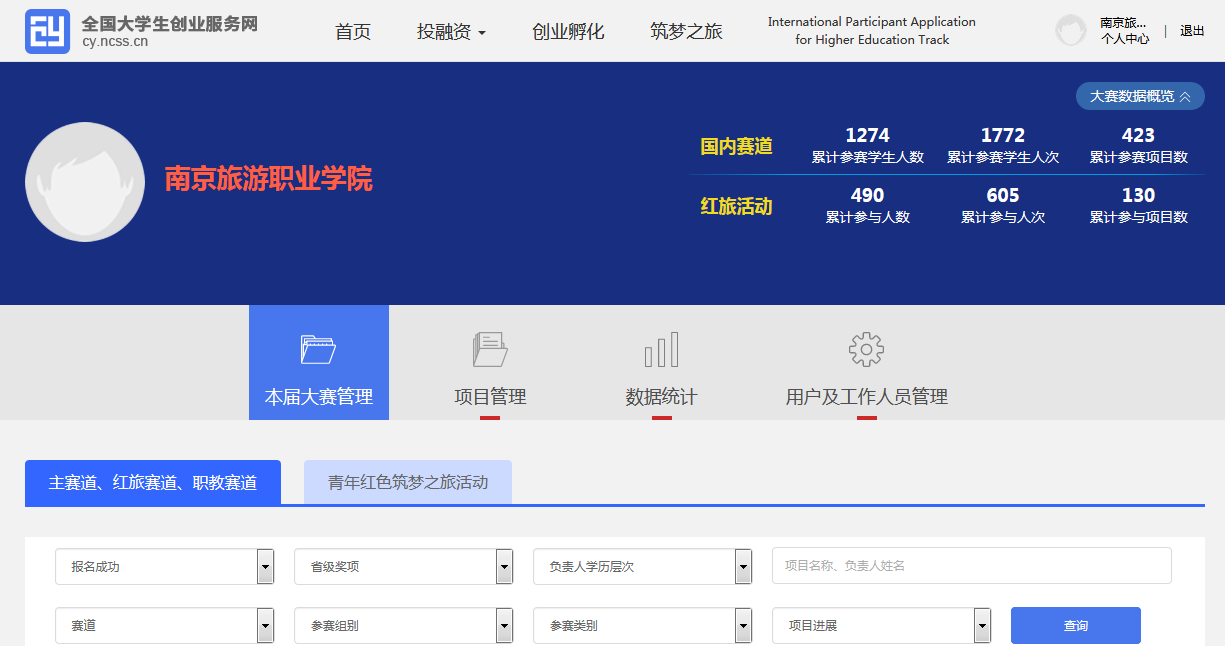Open the 报名成功 status dropdown
Image resolution: width=1225 pixels, height=646 pixels.
pyautogui.click(x=164, y=567)
